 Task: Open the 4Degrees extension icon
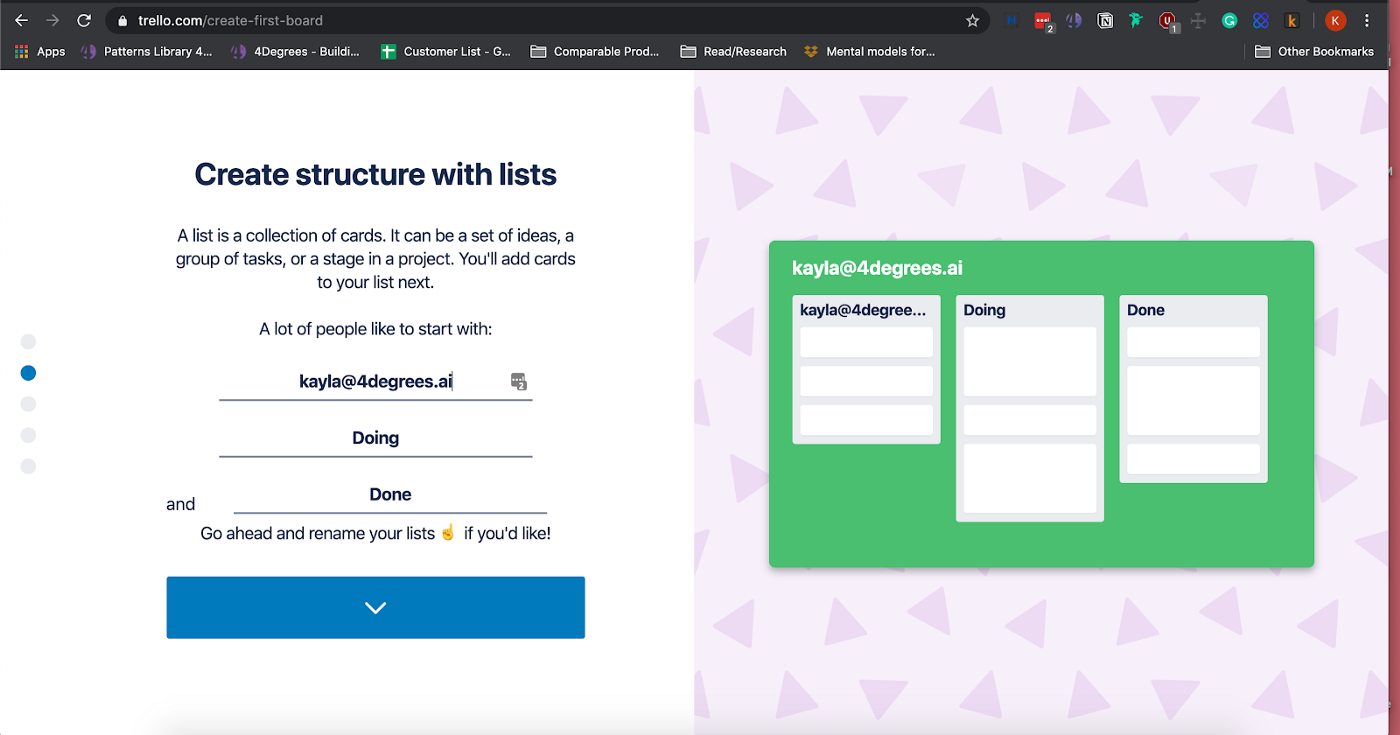pyautogui.click(x=1073, y=20)
